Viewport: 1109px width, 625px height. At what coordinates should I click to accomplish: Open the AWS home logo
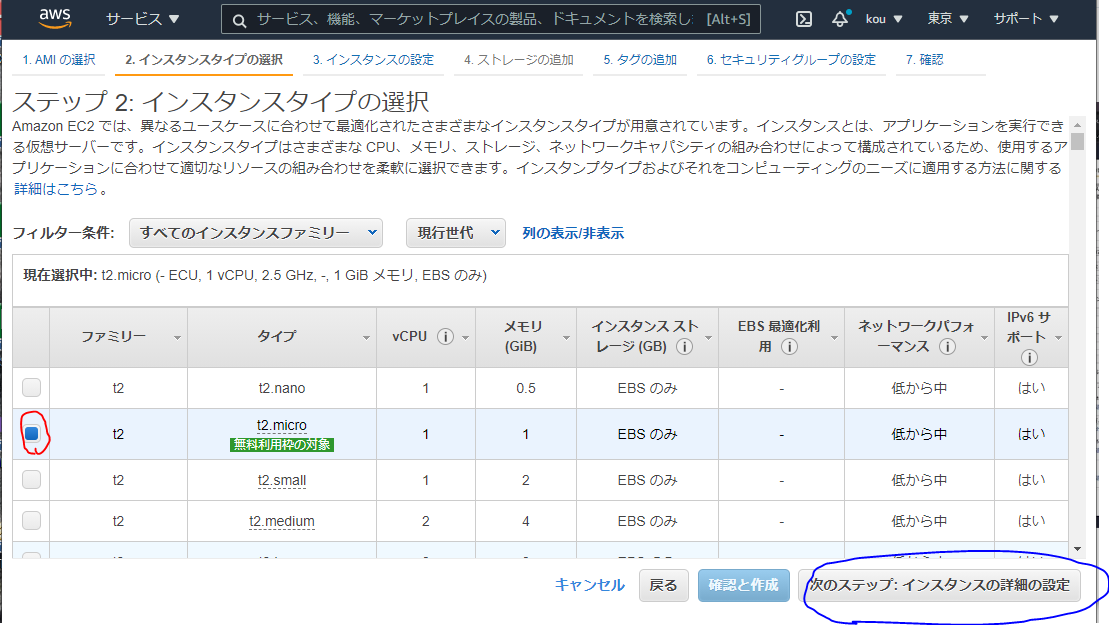pyautogui.click(x=54, y=18)
